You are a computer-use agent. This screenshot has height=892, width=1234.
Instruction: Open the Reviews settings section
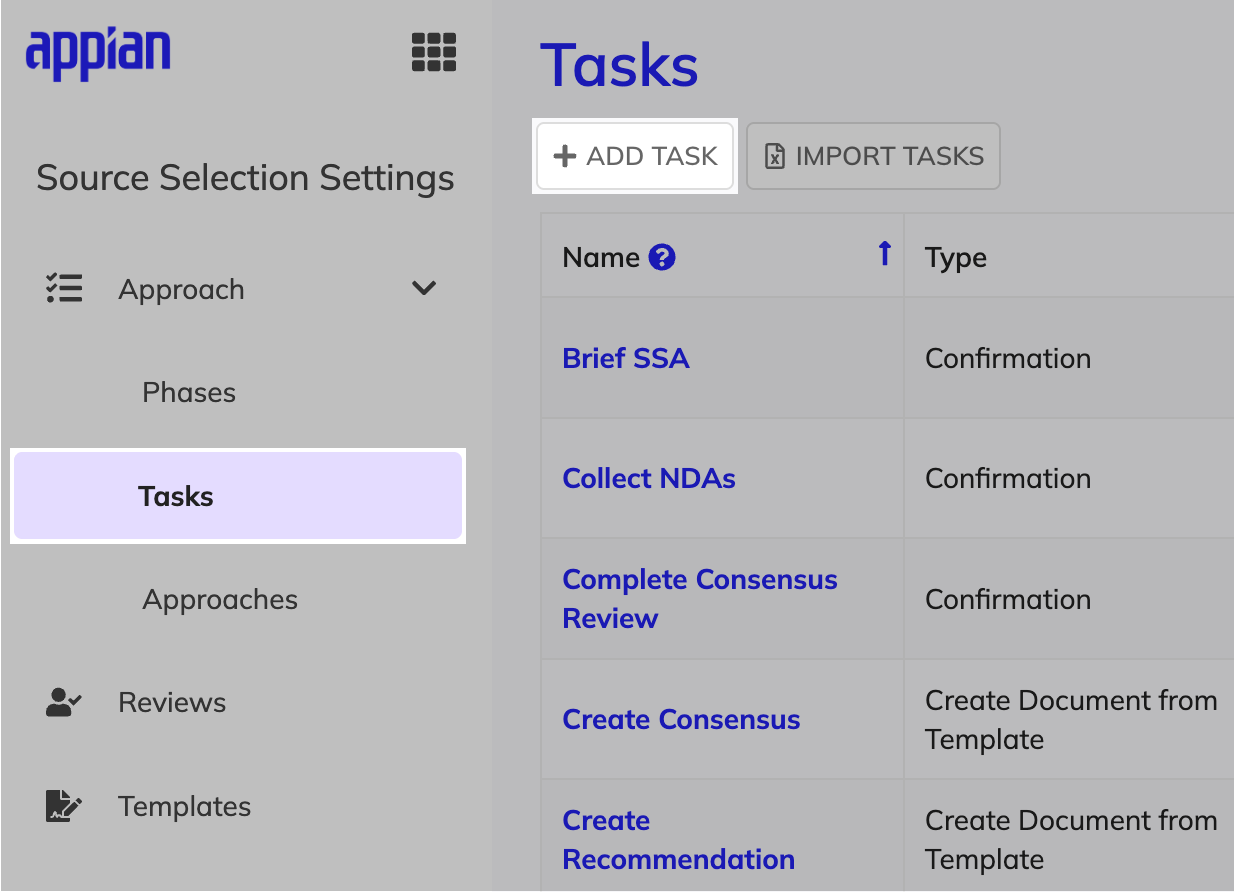pos(172,702)
